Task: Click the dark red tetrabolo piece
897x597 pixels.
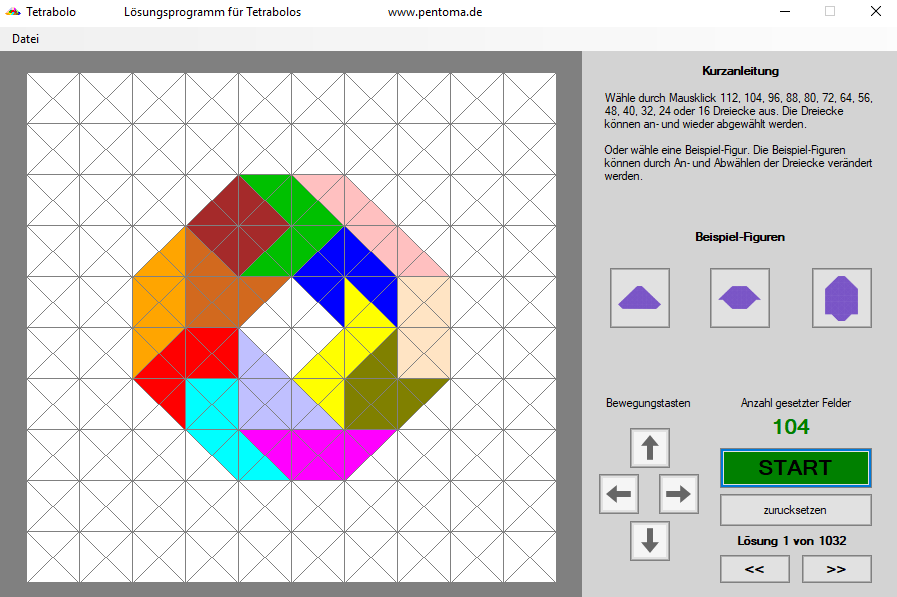Action: pyautogui.click(x=239, y=226)
